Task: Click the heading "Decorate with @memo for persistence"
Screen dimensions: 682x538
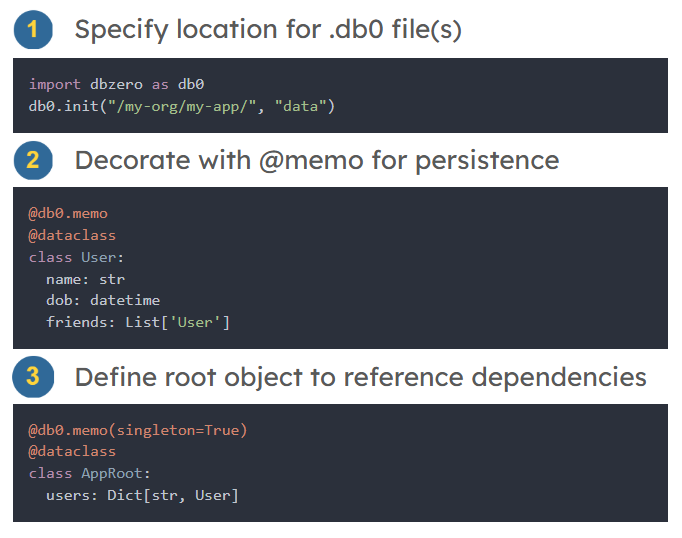Action: pos(317,160)
